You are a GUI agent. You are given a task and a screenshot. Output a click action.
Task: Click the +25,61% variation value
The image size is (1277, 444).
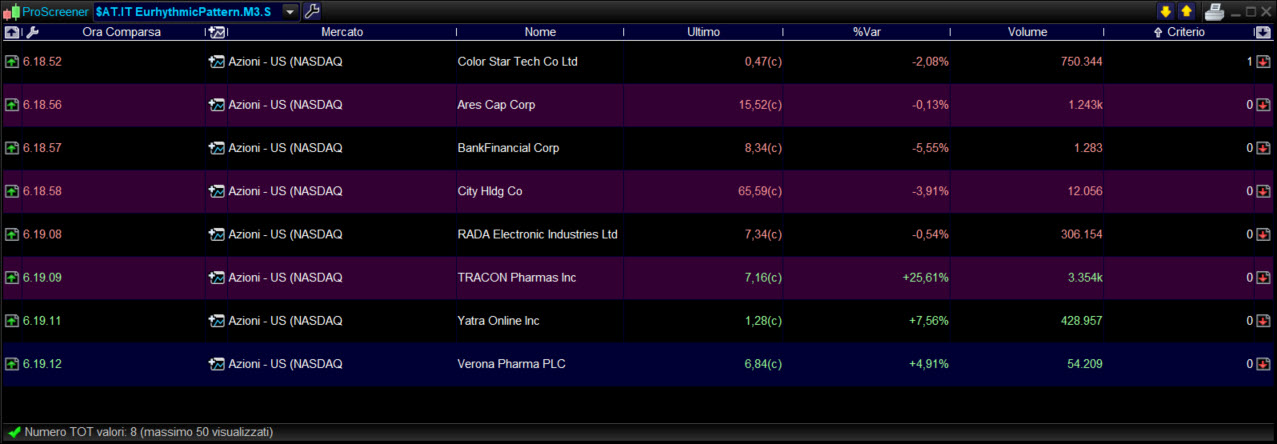[x=925, y=278]
